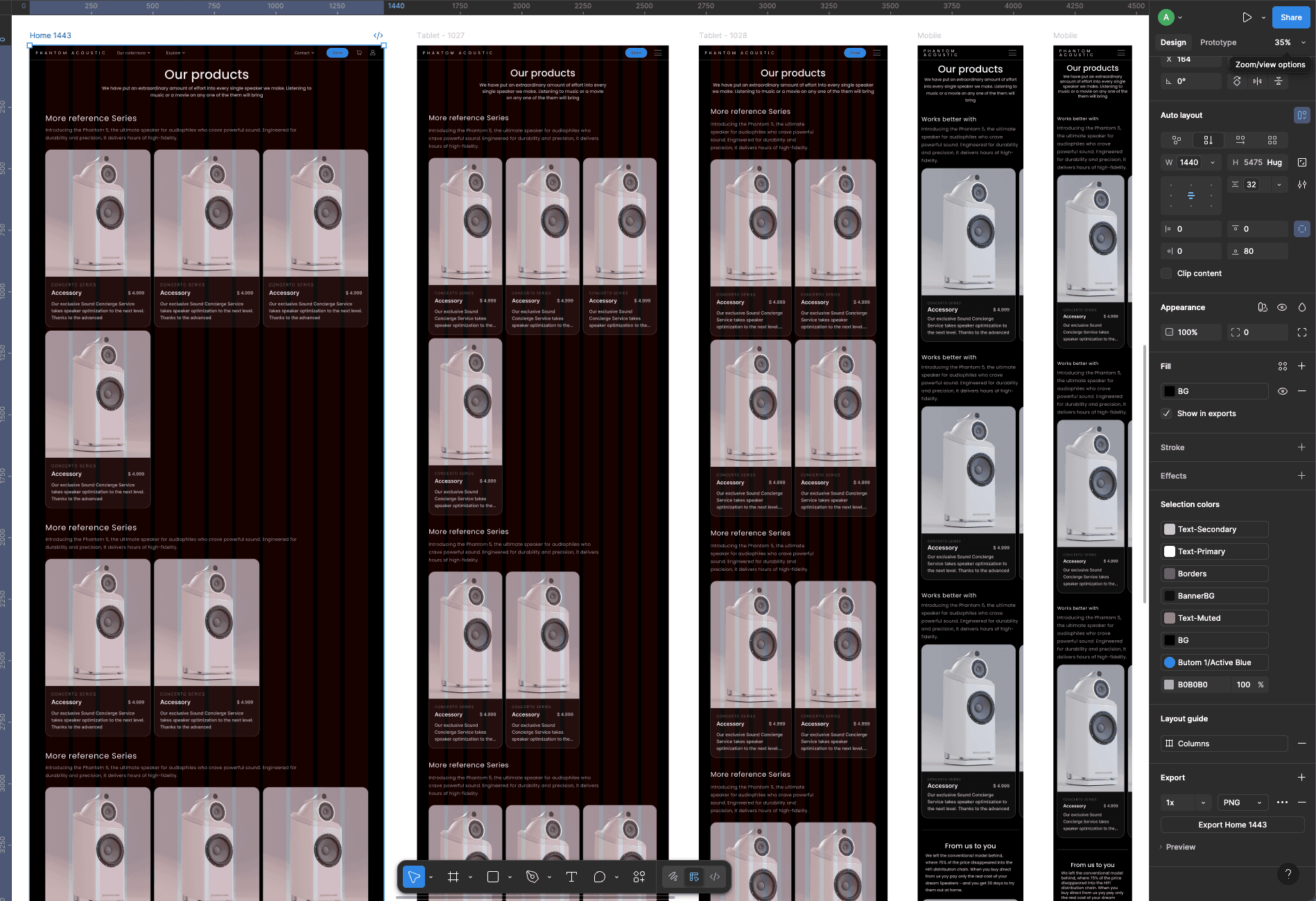1316x901 pixels.
Task: Open dev mode code icon beside Home 1443
Action: click(378, 35)
